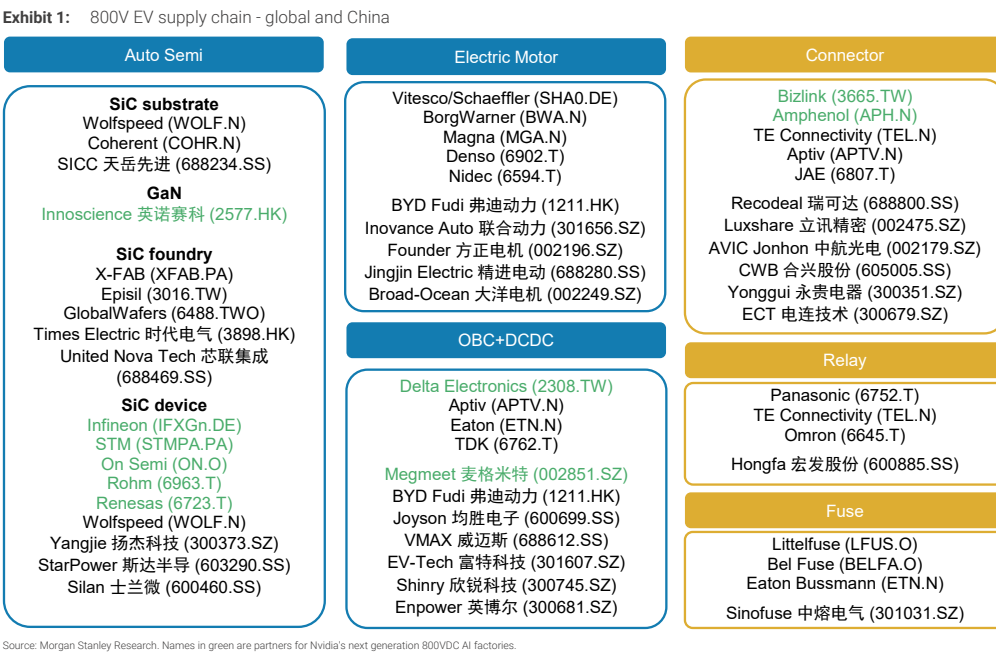The image size is (996, 666).
Task: Click the Electric Motor header box
Action: [x=506, y=57]
